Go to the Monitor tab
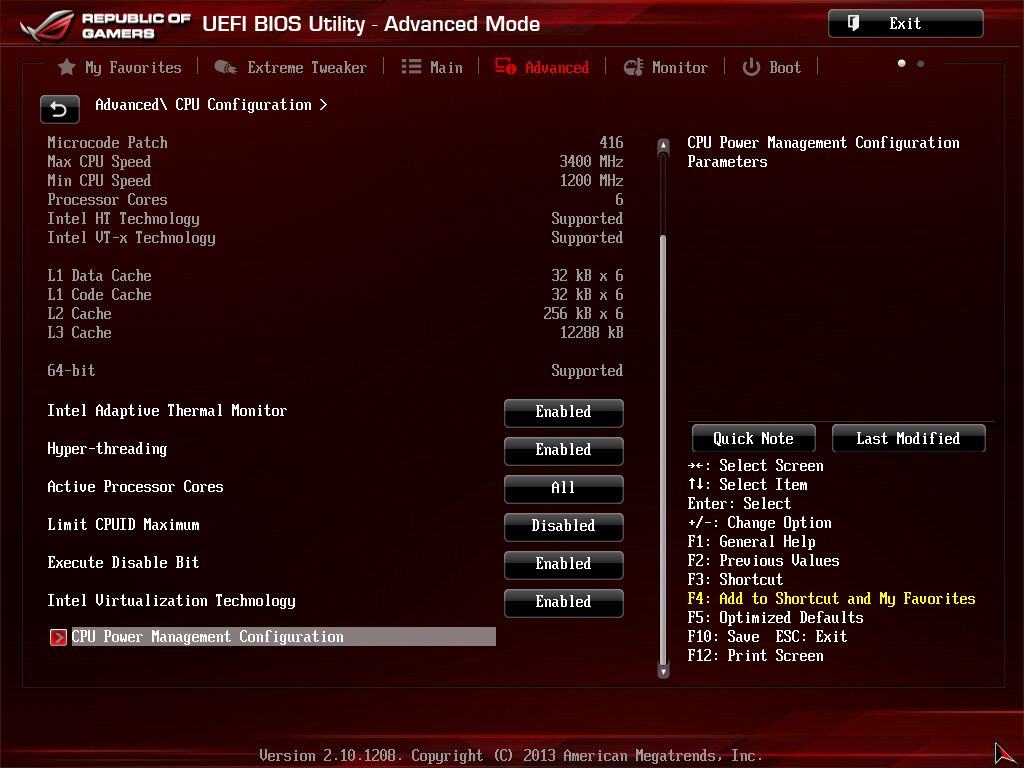This screenshot has width=1024, height=768. pos(665,67)
